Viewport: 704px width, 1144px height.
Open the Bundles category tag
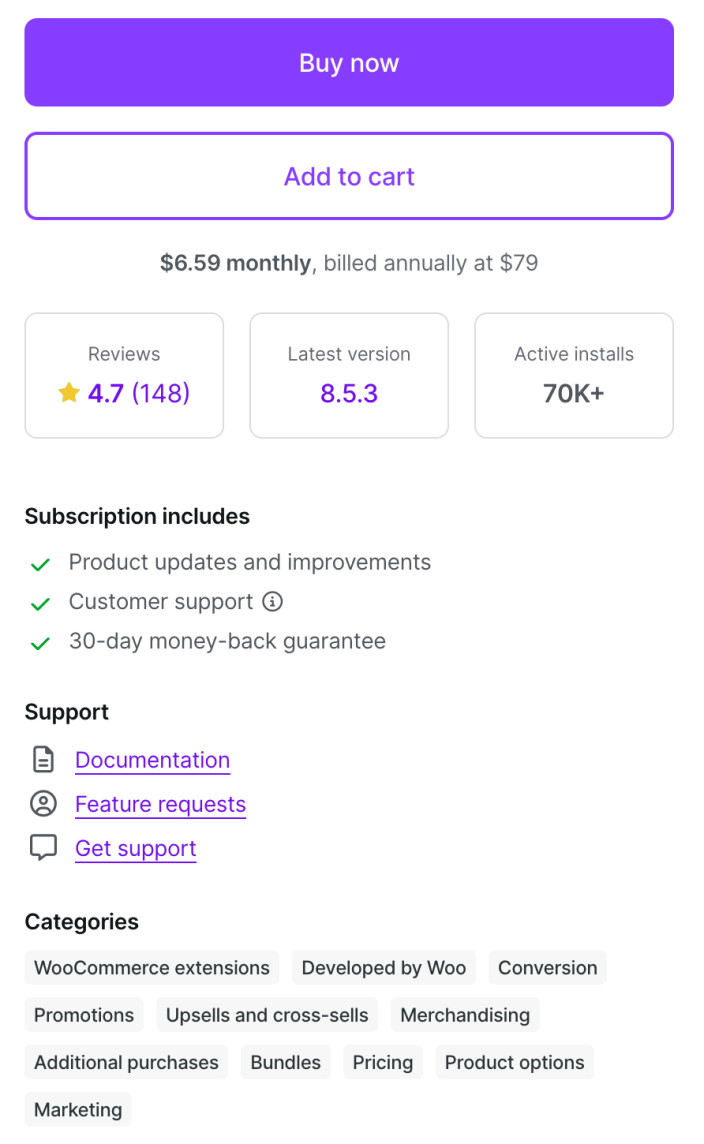tap(286, 1062)
